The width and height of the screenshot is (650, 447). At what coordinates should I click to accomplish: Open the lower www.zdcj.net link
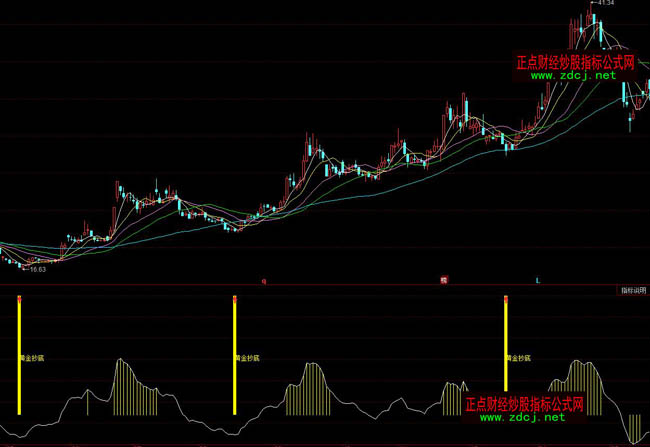[524, 418]
